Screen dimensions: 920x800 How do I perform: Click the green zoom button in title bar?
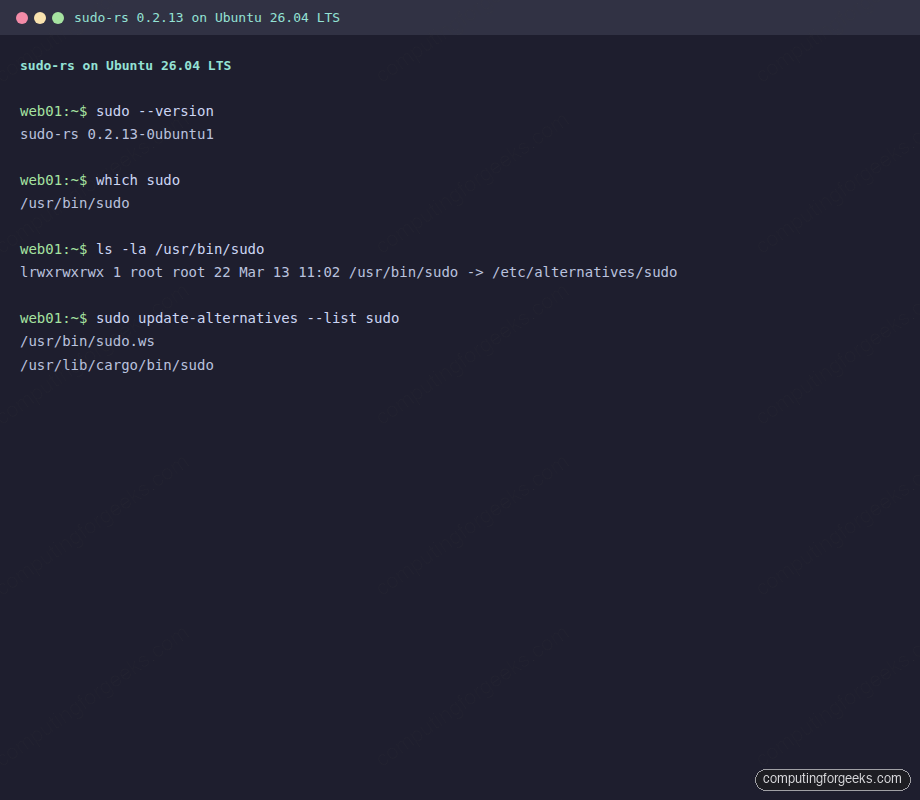tap(58, 17)
